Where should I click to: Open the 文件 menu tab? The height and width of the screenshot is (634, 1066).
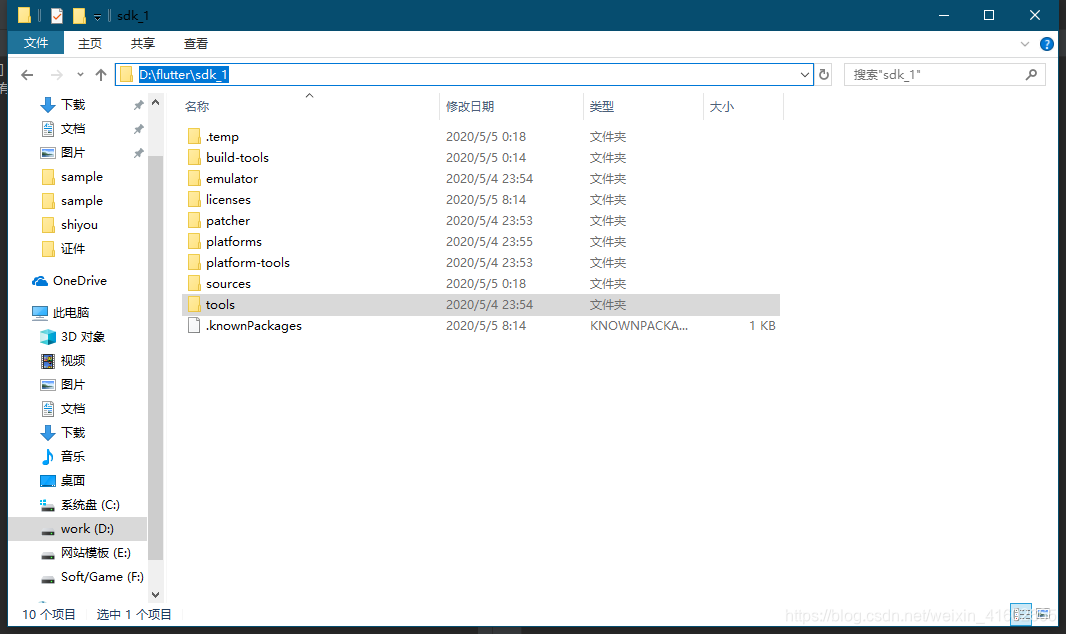pos(36,43)
